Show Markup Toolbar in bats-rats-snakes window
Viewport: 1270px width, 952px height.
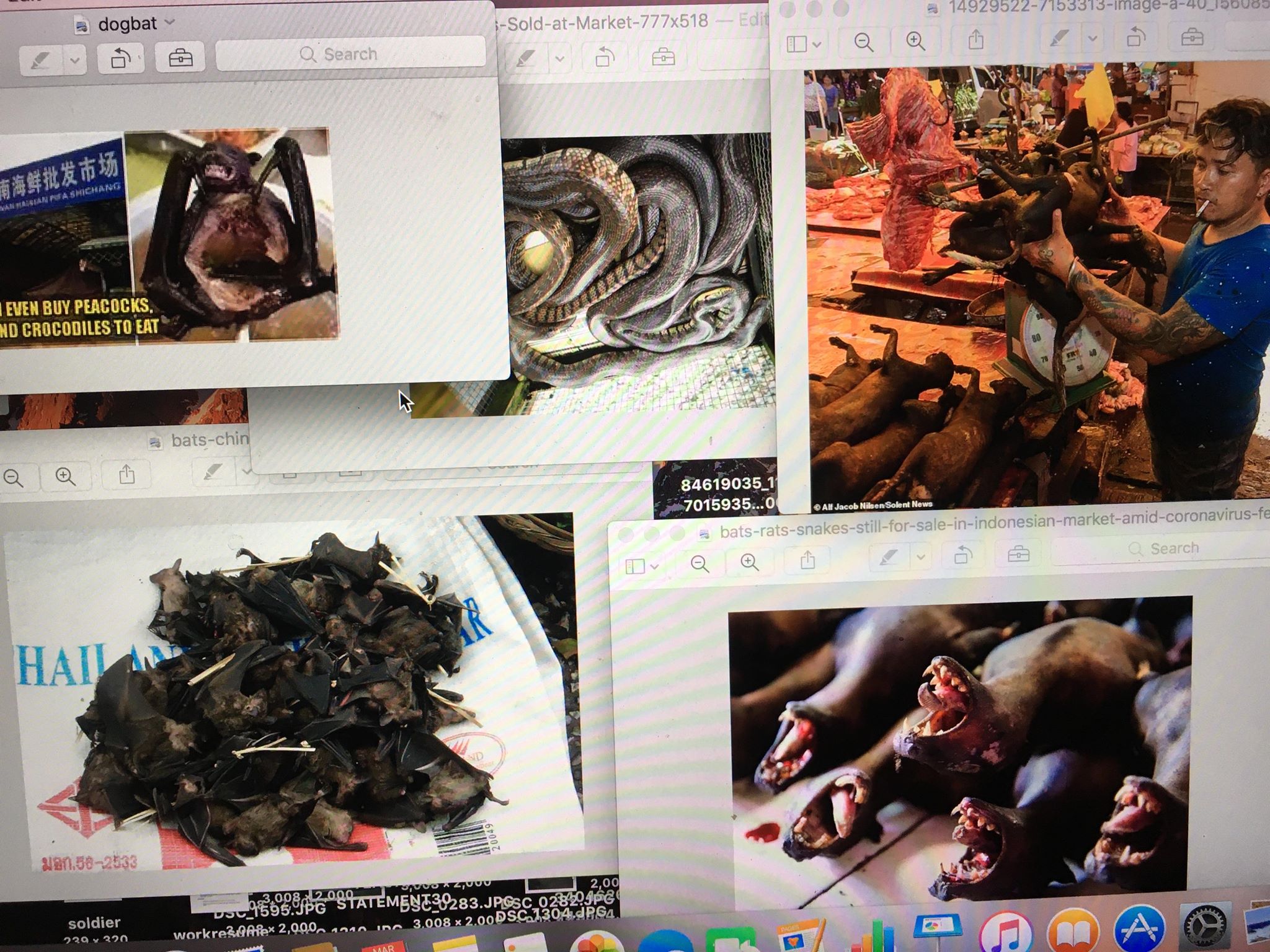(x=1017, y=555)
